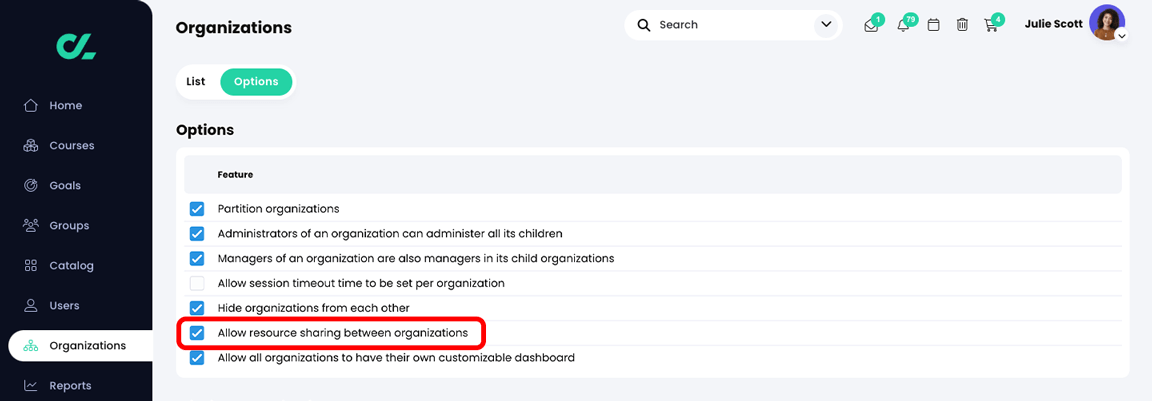The image size is (1152, 401).
Task: Open the shopping cart icon
Action: click(990, 26)
